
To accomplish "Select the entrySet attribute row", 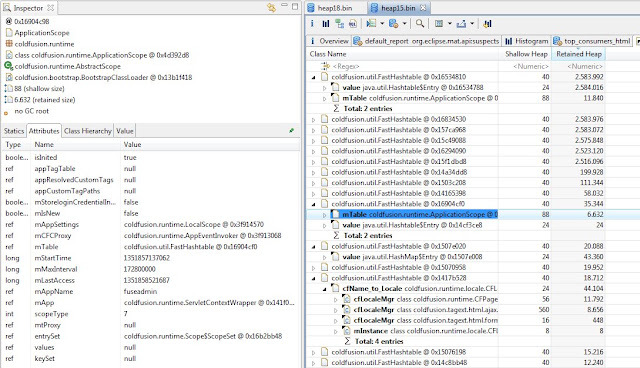I will 150,336.
